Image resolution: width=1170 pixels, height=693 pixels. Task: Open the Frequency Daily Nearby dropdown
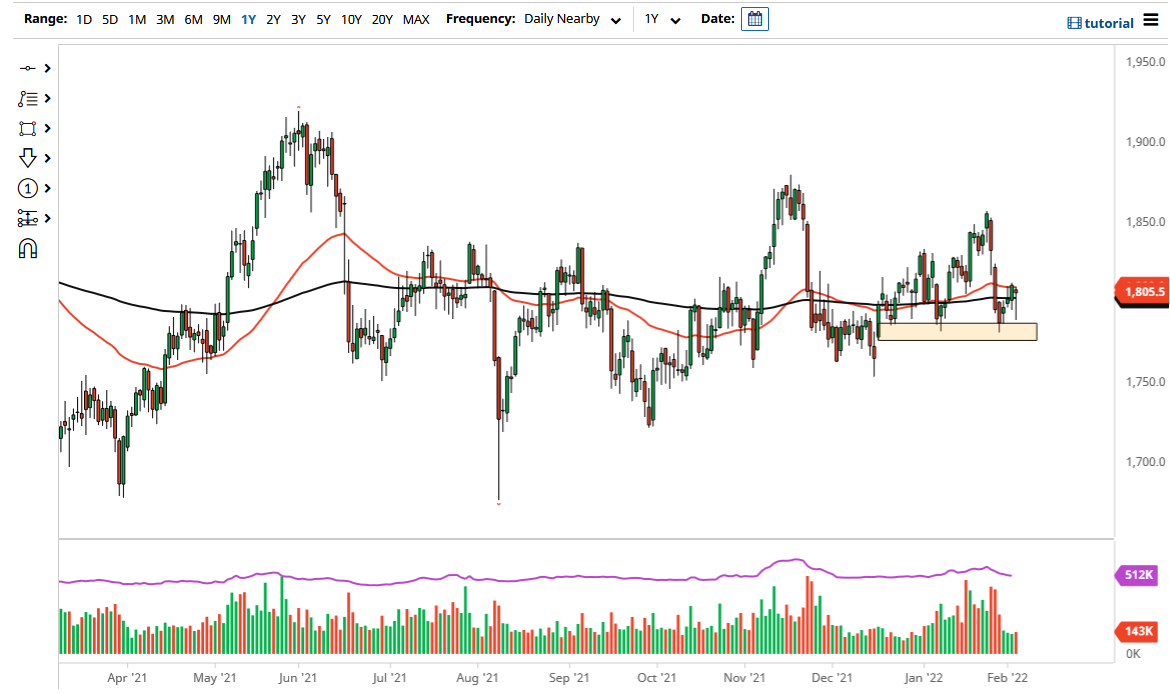[572, 18]
